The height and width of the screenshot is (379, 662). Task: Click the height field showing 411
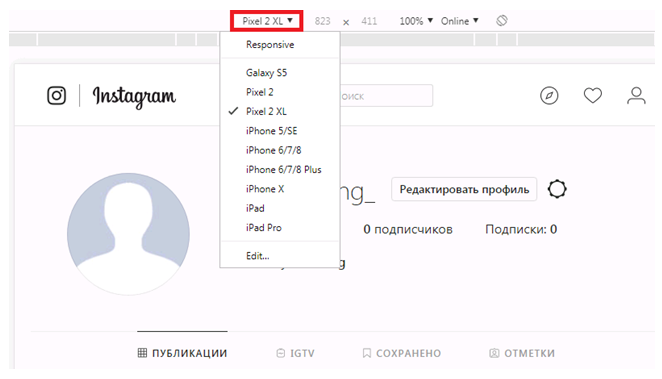369,21
